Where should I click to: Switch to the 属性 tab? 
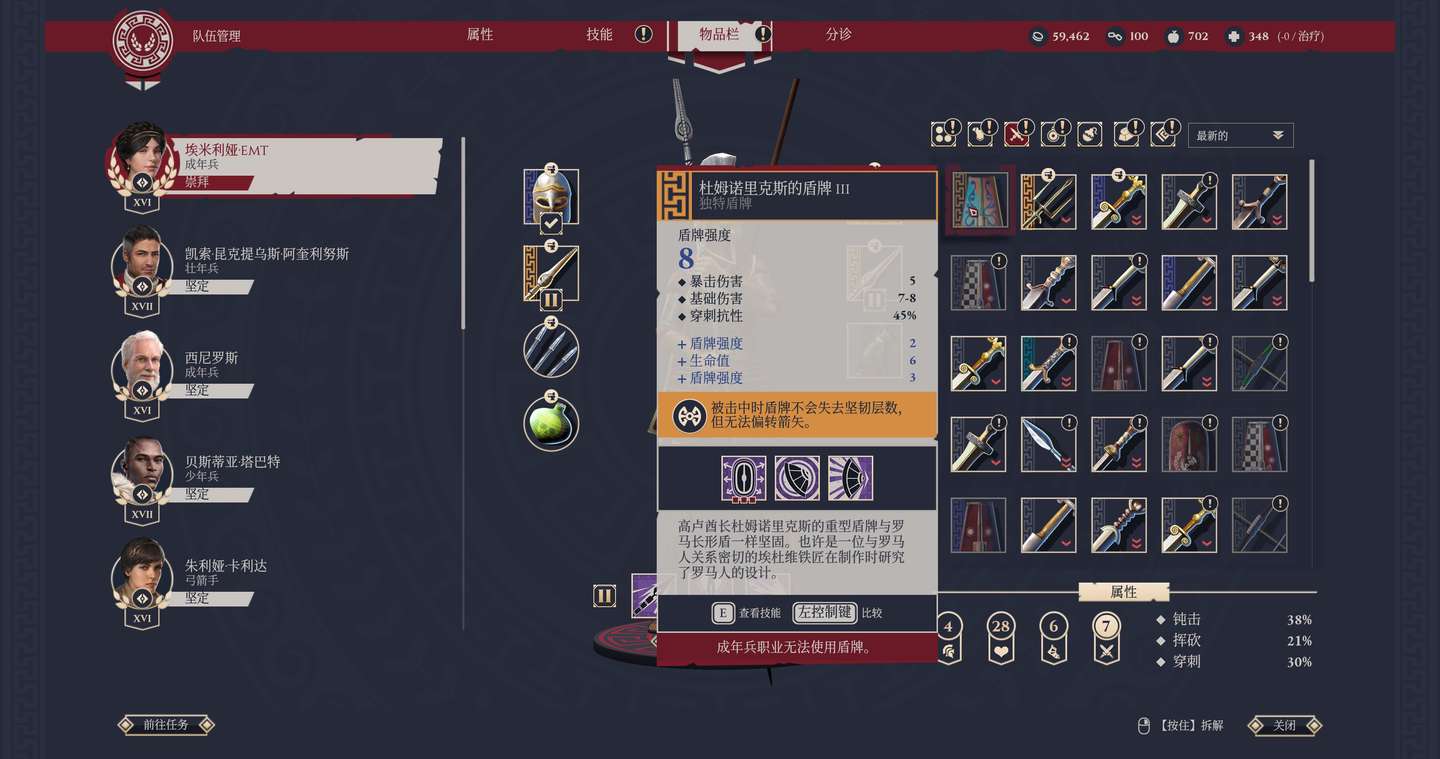tap(480, 35)
